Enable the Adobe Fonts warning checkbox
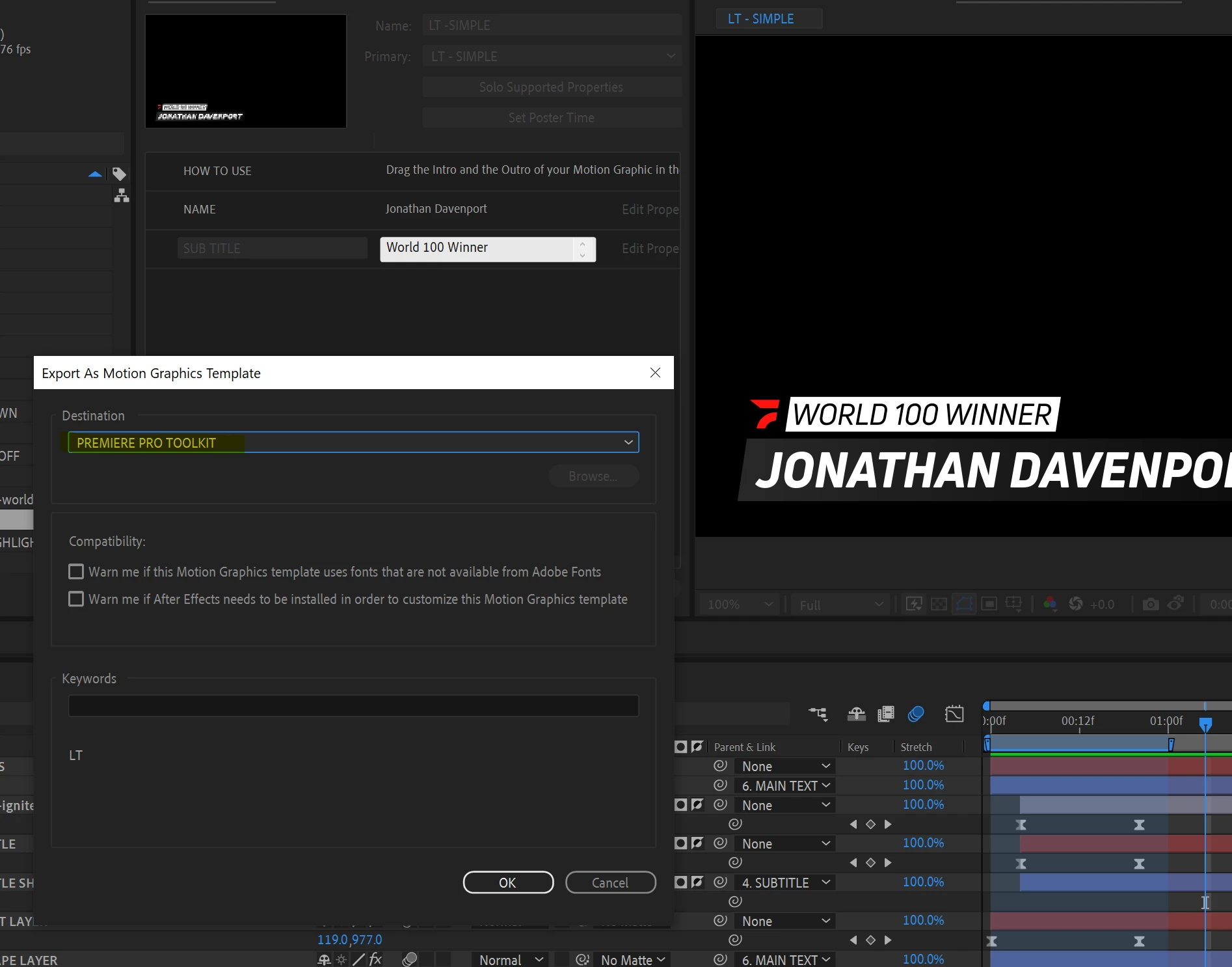1232x967 pixels. pos(76,571)
